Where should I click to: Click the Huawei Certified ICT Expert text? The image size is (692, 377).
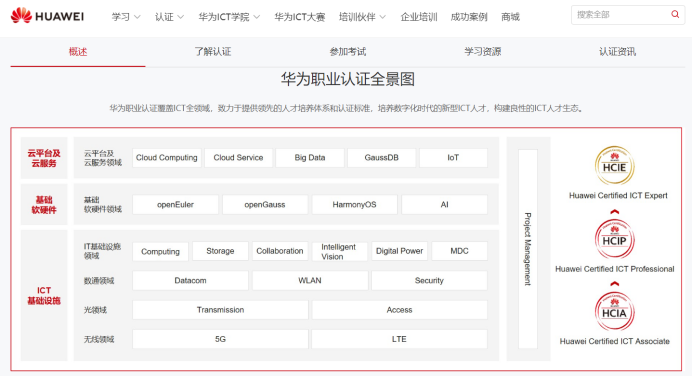tap(618, 196)
